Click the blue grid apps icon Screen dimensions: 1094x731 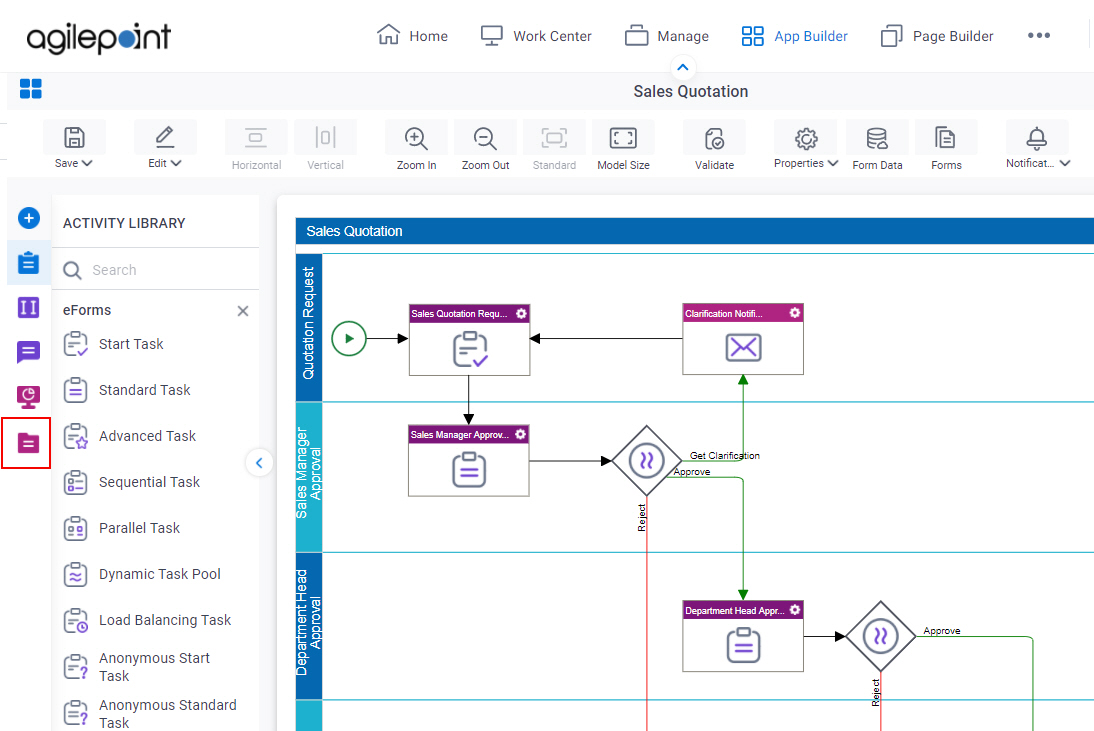coord(31,89)
